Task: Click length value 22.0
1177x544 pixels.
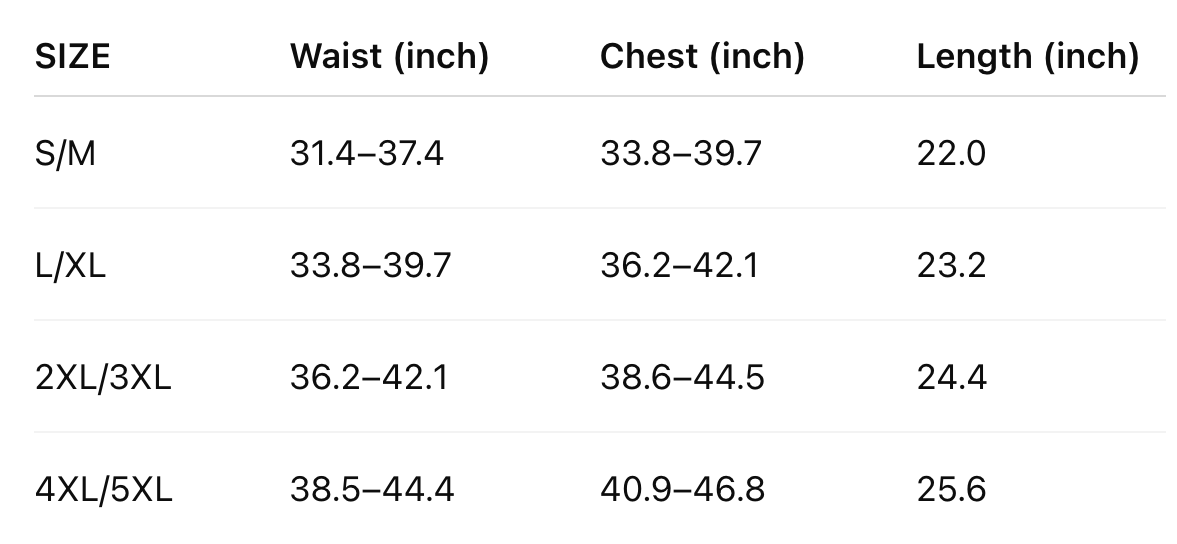Action: (x=951, y=154)
